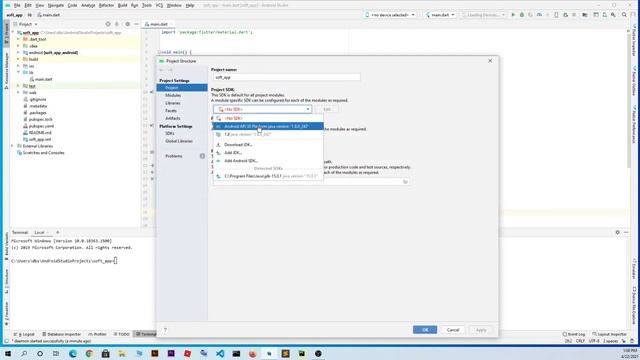Screen dimensions: 640x360
Task: Click the Problems count badge icon
Action: (x=202, y=156)
